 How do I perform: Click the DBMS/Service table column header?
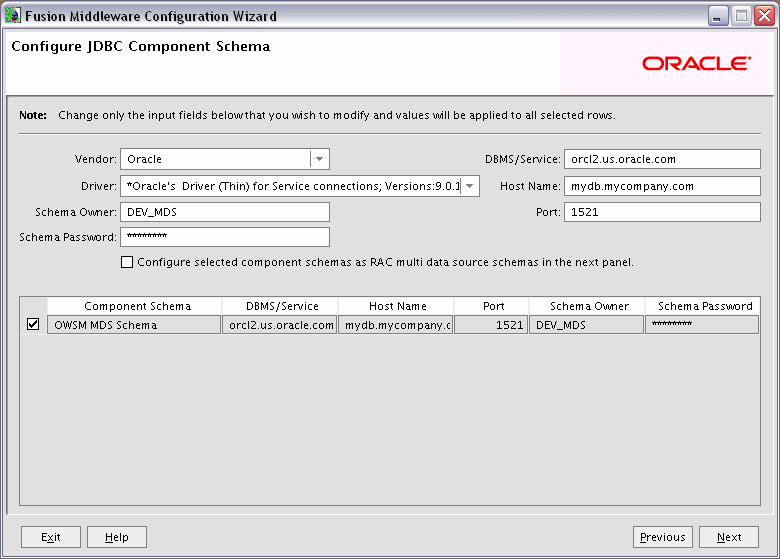pos(280,306)
